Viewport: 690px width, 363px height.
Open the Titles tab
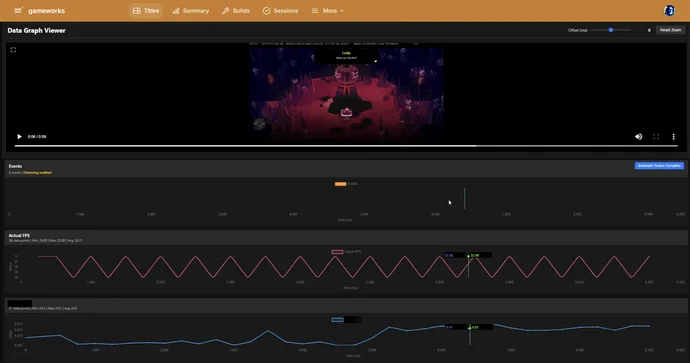[x=146, y=11]
